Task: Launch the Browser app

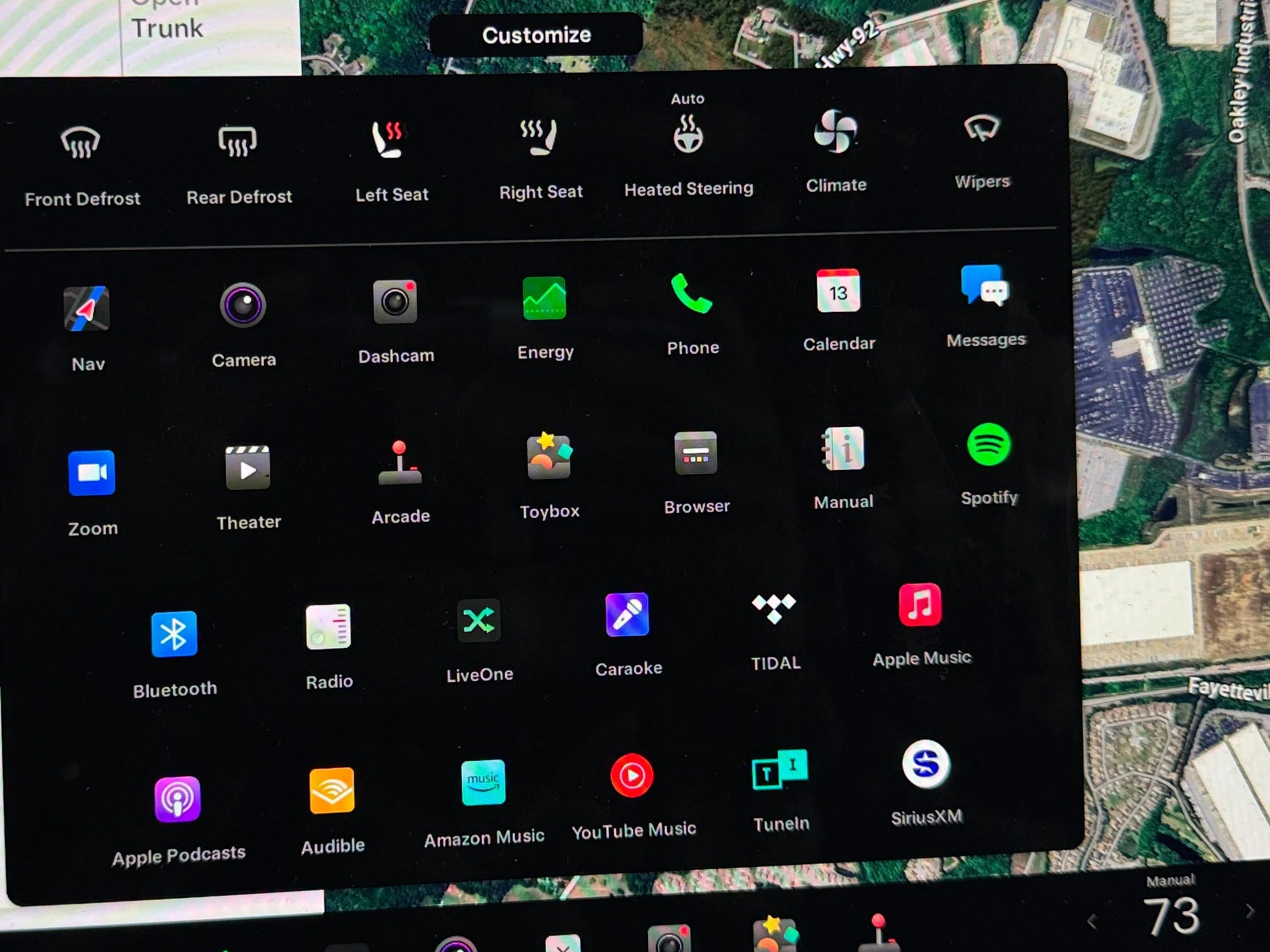Action: [695, 453]
